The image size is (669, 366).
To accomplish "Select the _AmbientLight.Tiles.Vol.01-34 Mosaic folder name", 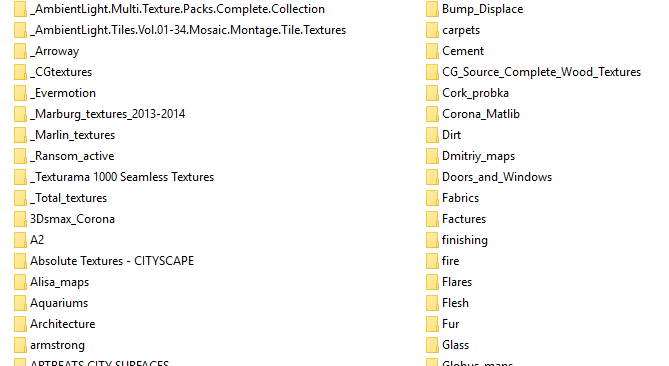I will tap(188, 30).
